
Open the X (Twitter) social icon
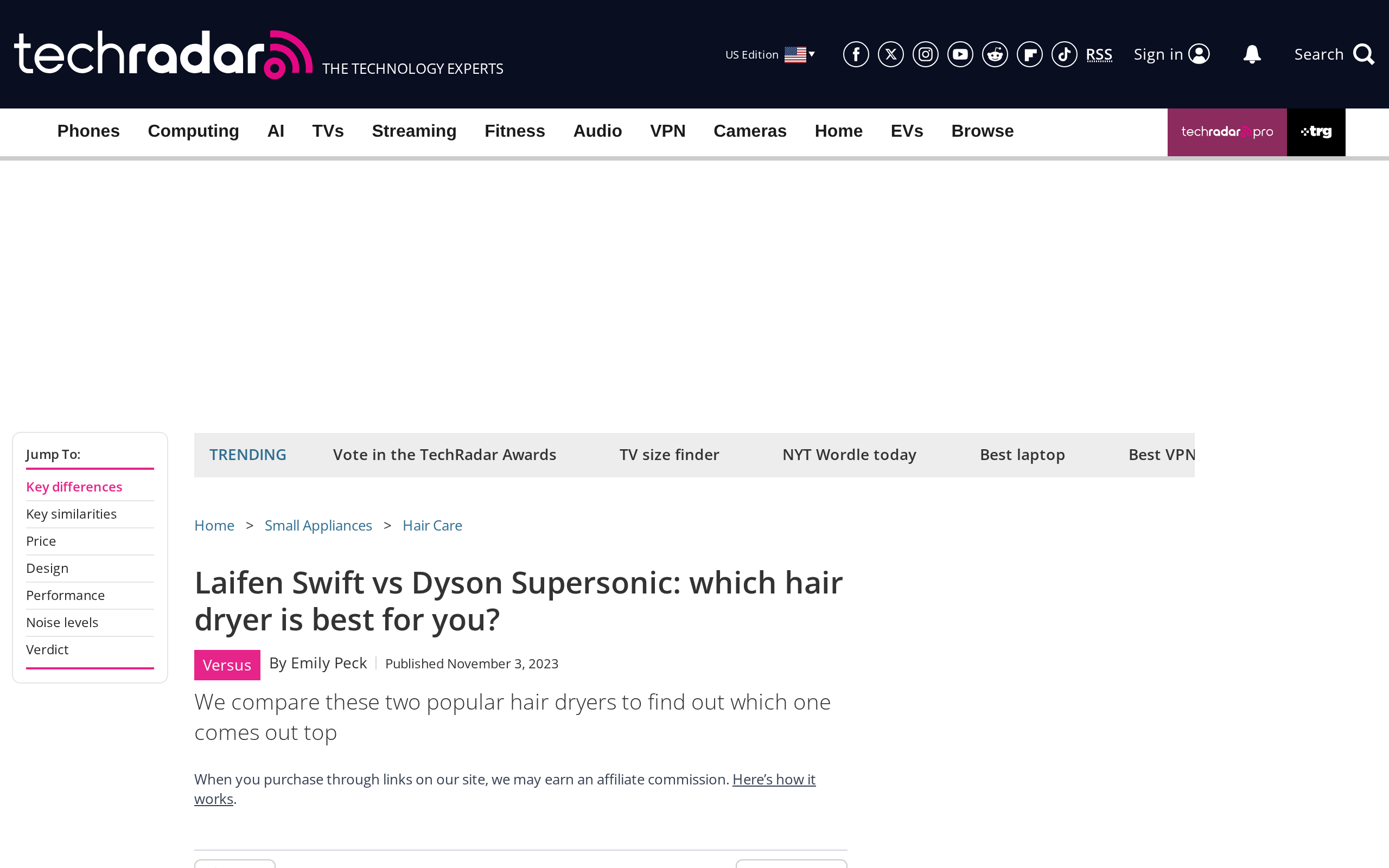891,55
